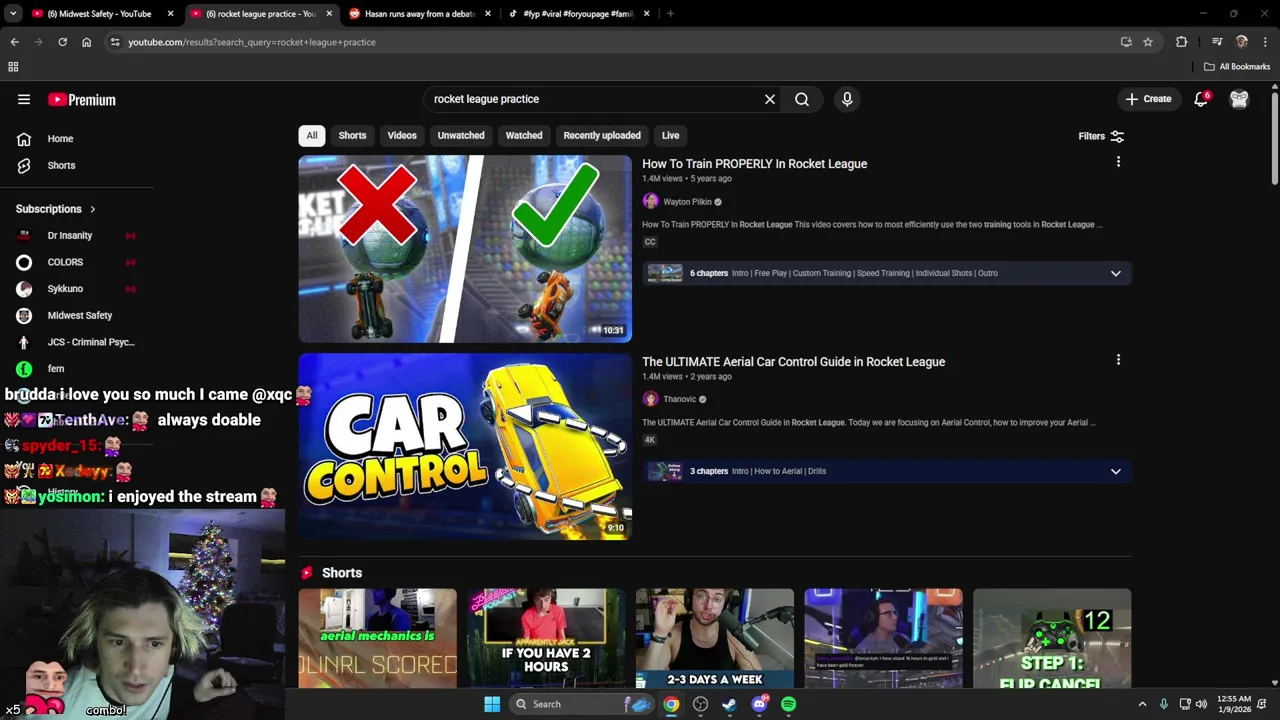
Task: Open Chrome apps grid in bookmarks bar
Action: tap(13, 67)
